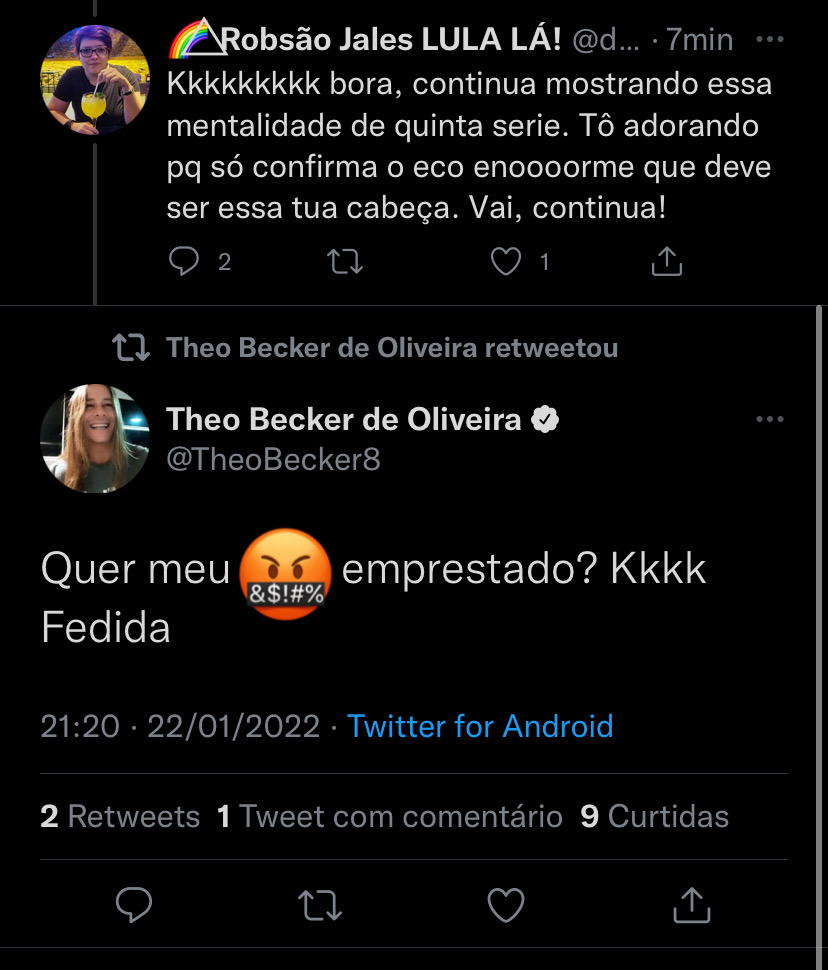Like the Robsão Jales reply
Viewport: 828px width, 970px height.
tap(507, 262)
